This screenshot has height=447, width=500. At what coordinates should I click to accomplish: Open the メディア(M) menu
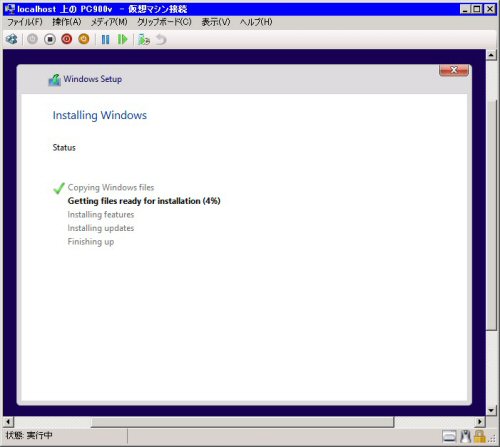pyautogui.click(x=109, y=22)
